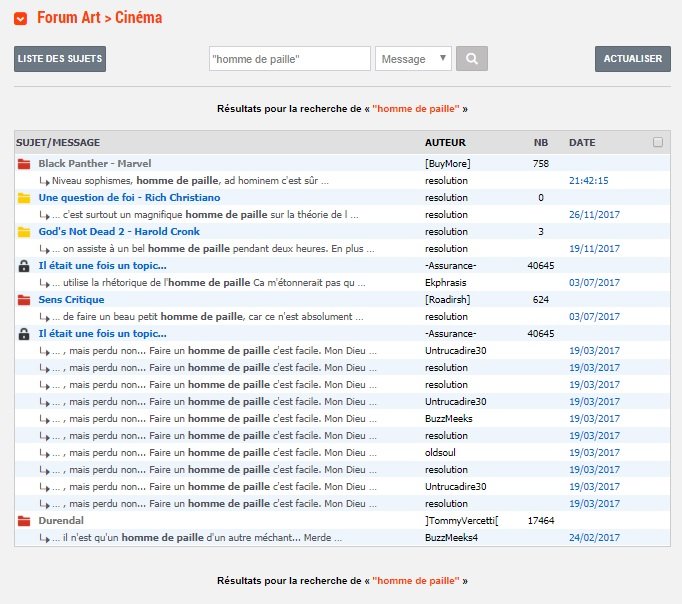This screenshot has height=604, width=682.
Task: Click red folder icon beside Durendal topic
Action: tap(24, 521)
